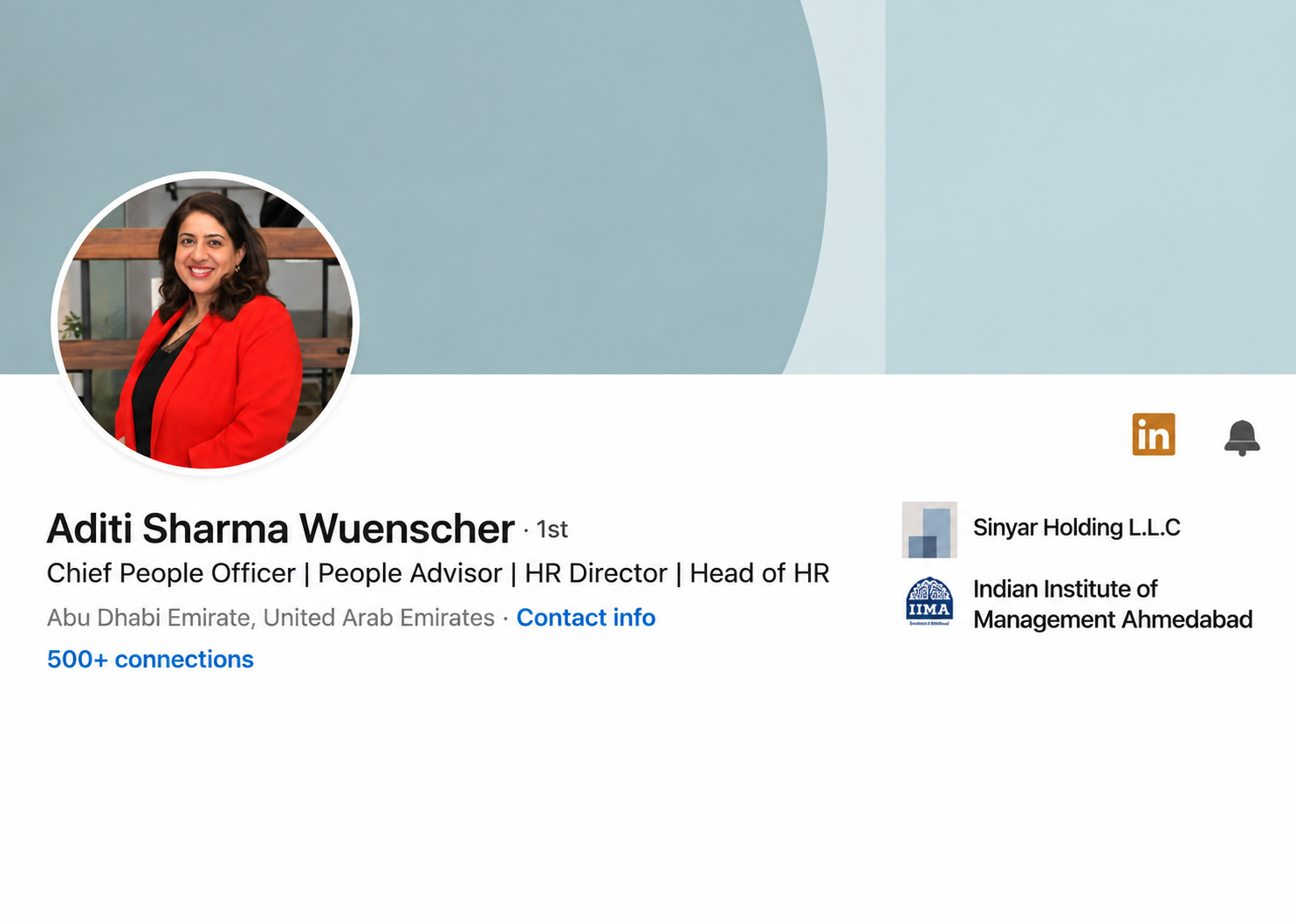Screen dimensions: 1296x924
Task: Click the Abu Dhabi Emirate location text
Action: [x=271, y=618]
